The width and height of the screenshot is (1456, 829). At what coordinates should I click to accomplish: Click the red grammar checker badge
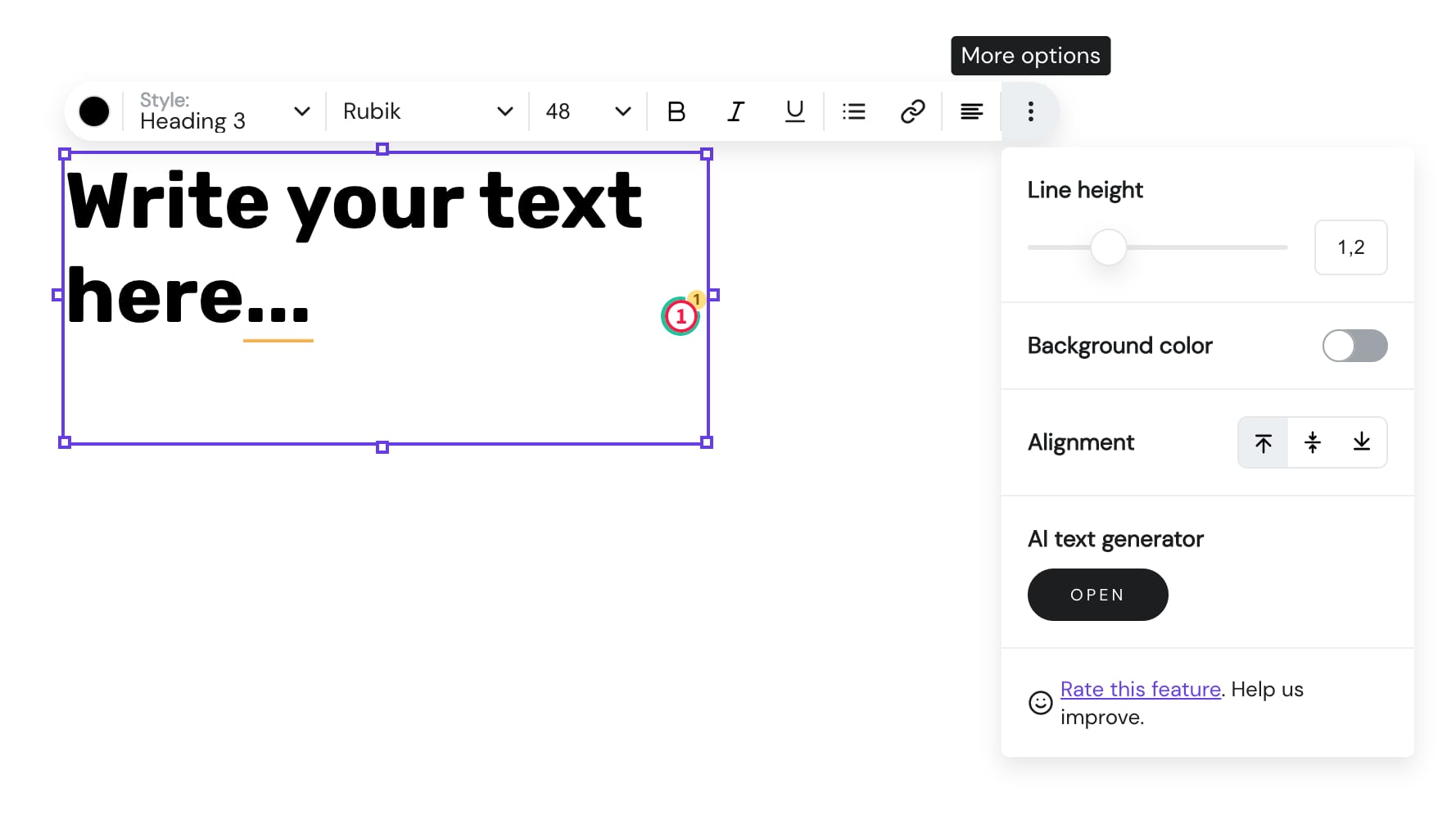[681, 316]
